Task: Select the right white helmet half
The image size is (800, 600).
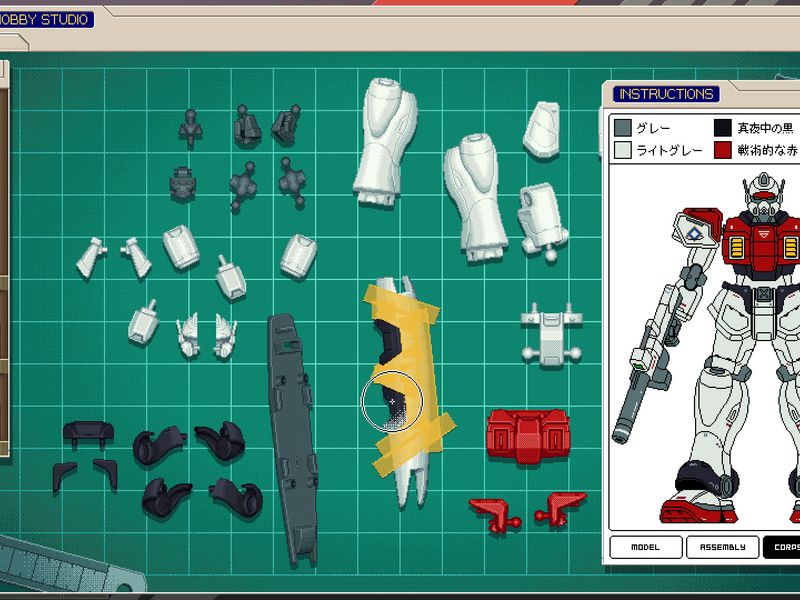Action: pyautogui.click(x=224, y=335)
